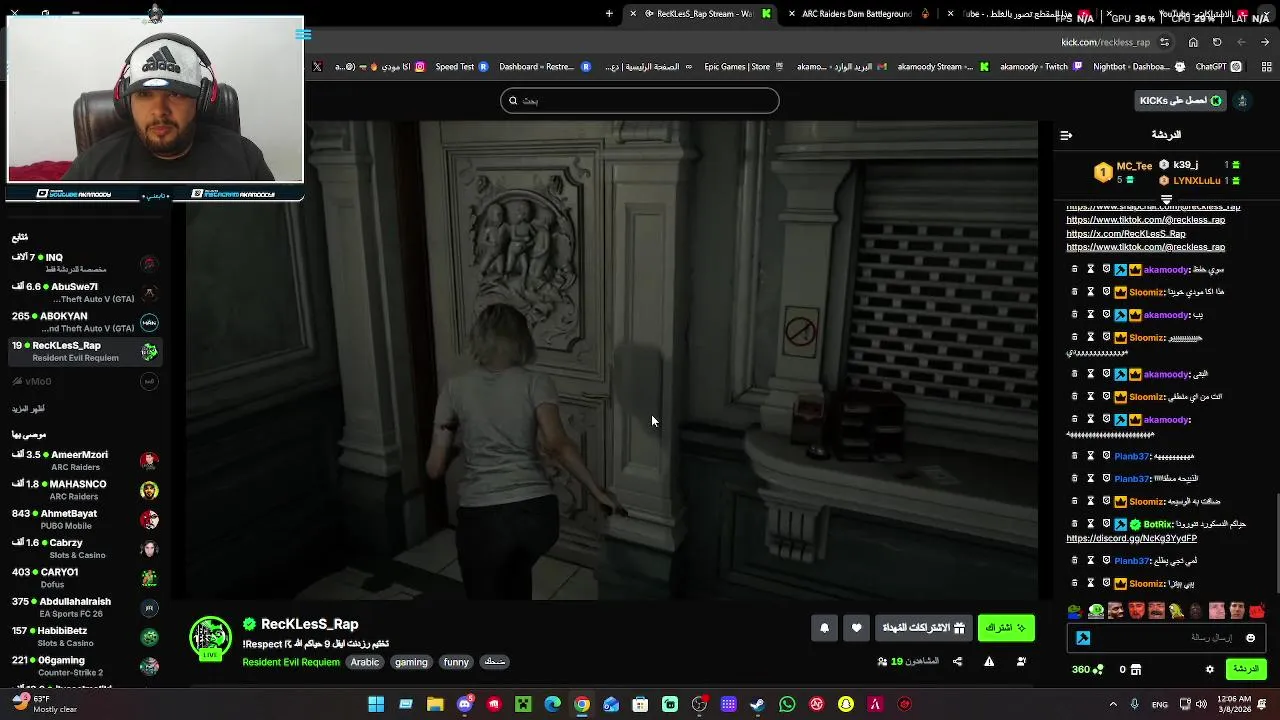Open the recommended MAHASNCO channel

(x=85, y=490)
